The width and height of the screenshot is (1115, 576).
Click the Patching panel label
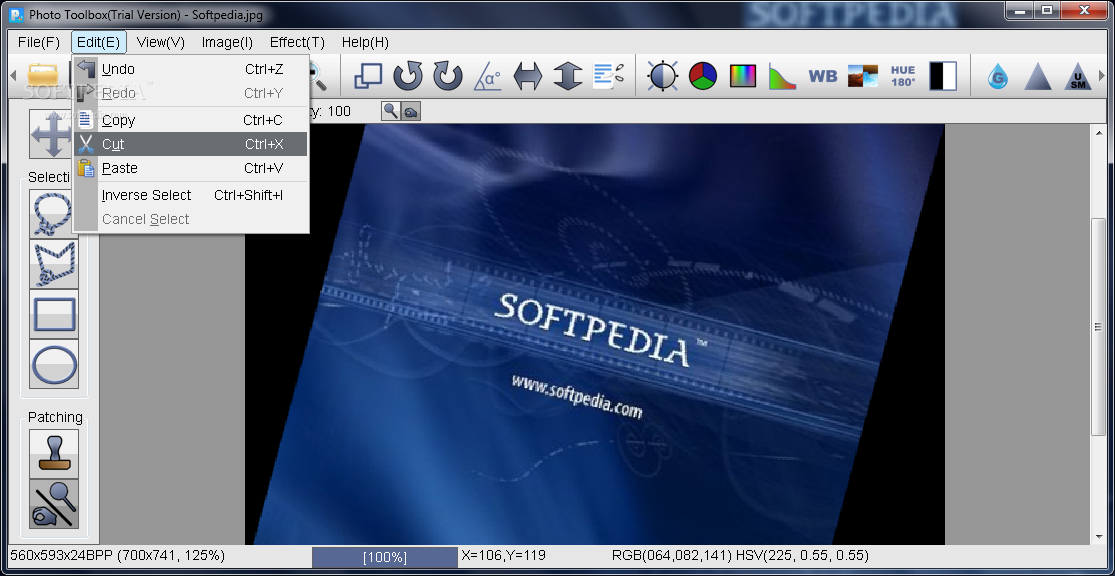pos(55,417)
